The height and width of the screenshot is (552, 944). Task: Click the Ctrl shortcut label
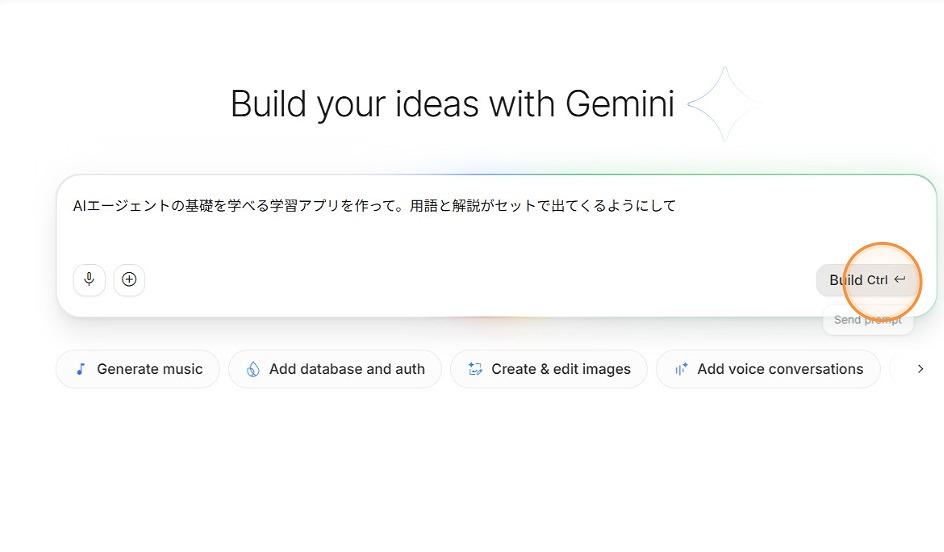[x=877, y=280]
